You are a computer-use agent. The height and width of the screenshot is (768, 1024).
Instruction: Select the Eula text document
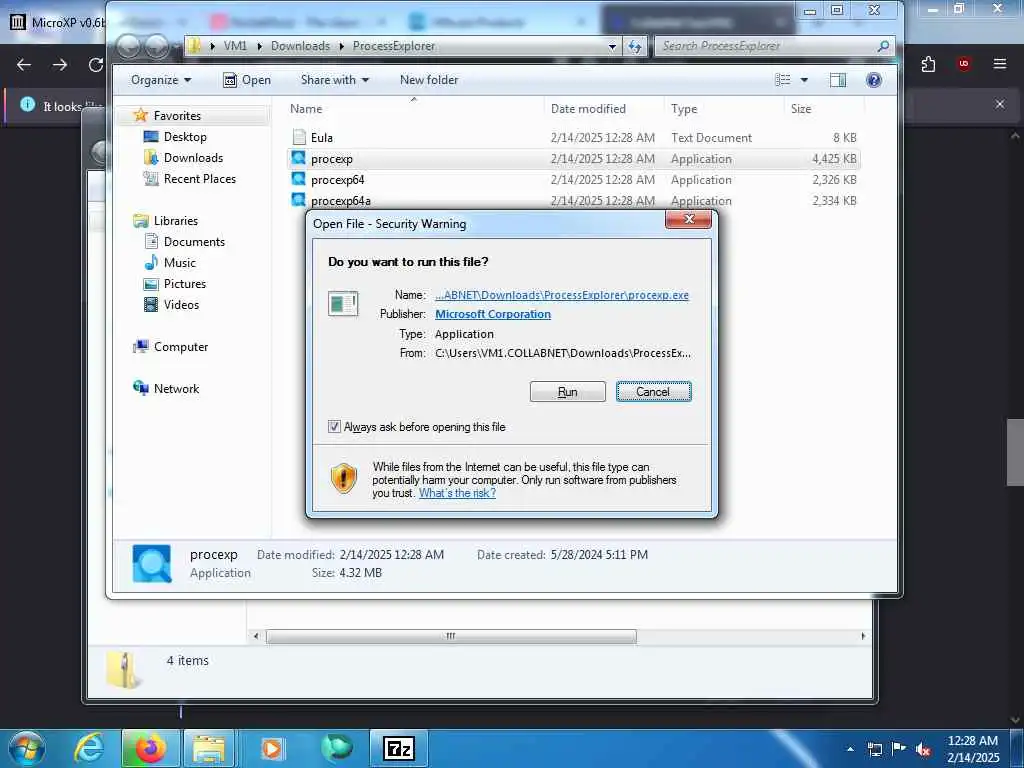[321, 138]
